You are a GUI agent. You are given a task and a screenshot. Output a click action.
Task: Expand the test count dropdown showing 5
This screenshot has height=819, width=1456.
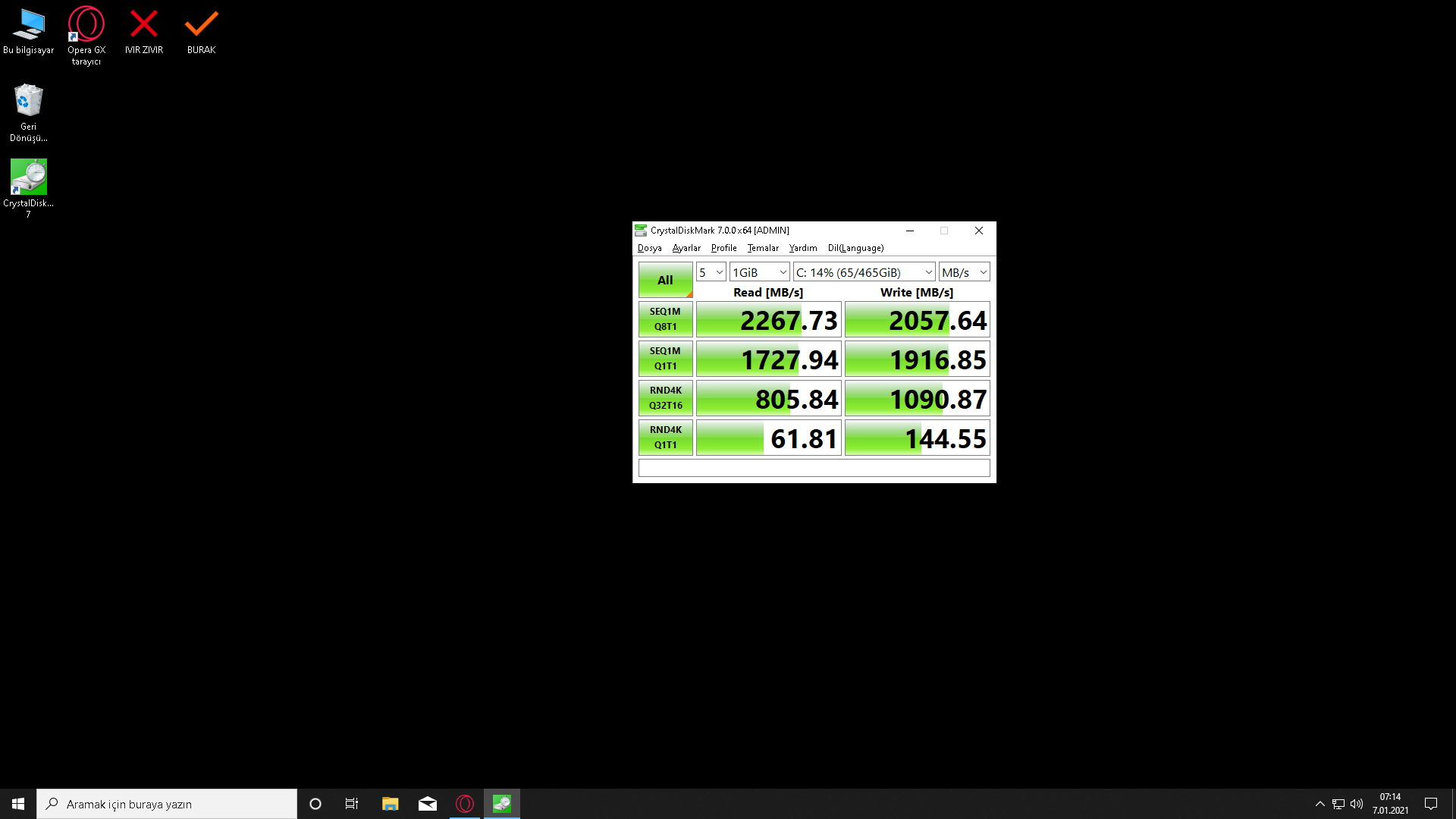711,272
